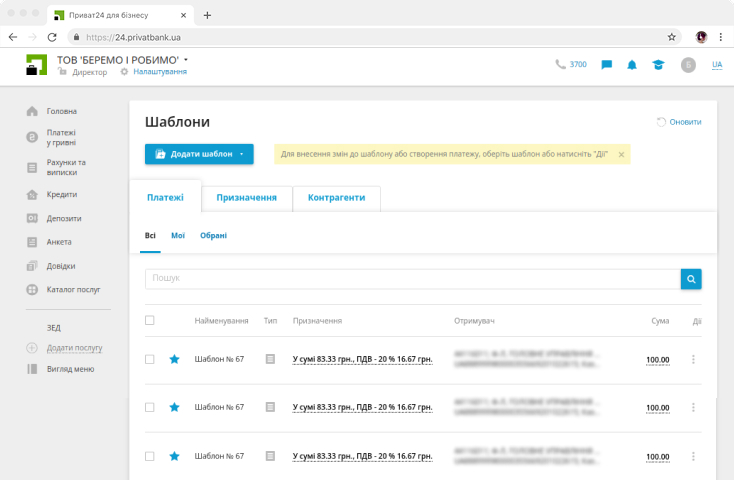The height and width of the screenshot is (480, 734).
Task: Click the chat messages icon in header
Action: 606,65
